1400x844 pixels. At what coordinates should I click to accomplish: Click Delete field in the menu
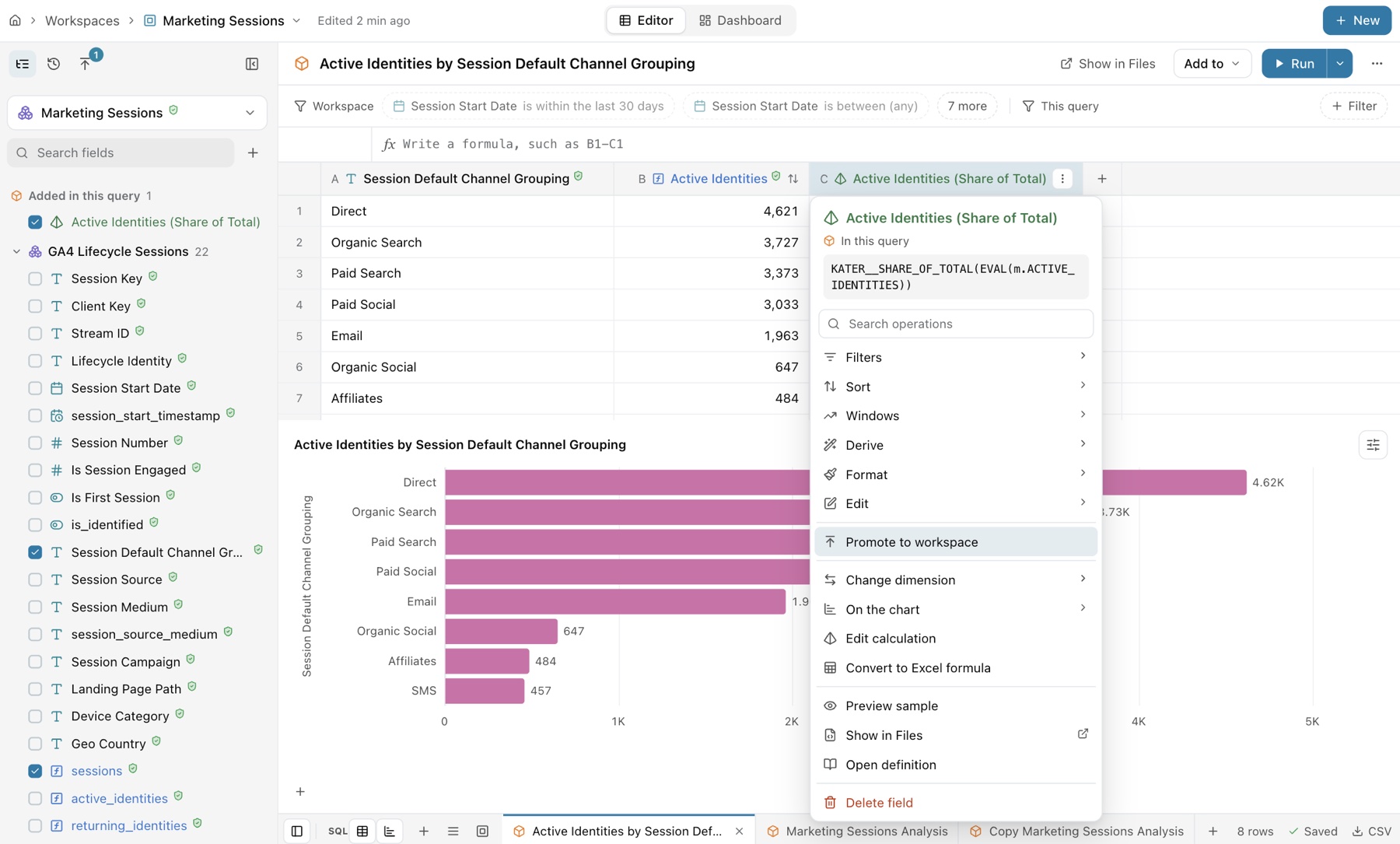click(x=956, y=803)
